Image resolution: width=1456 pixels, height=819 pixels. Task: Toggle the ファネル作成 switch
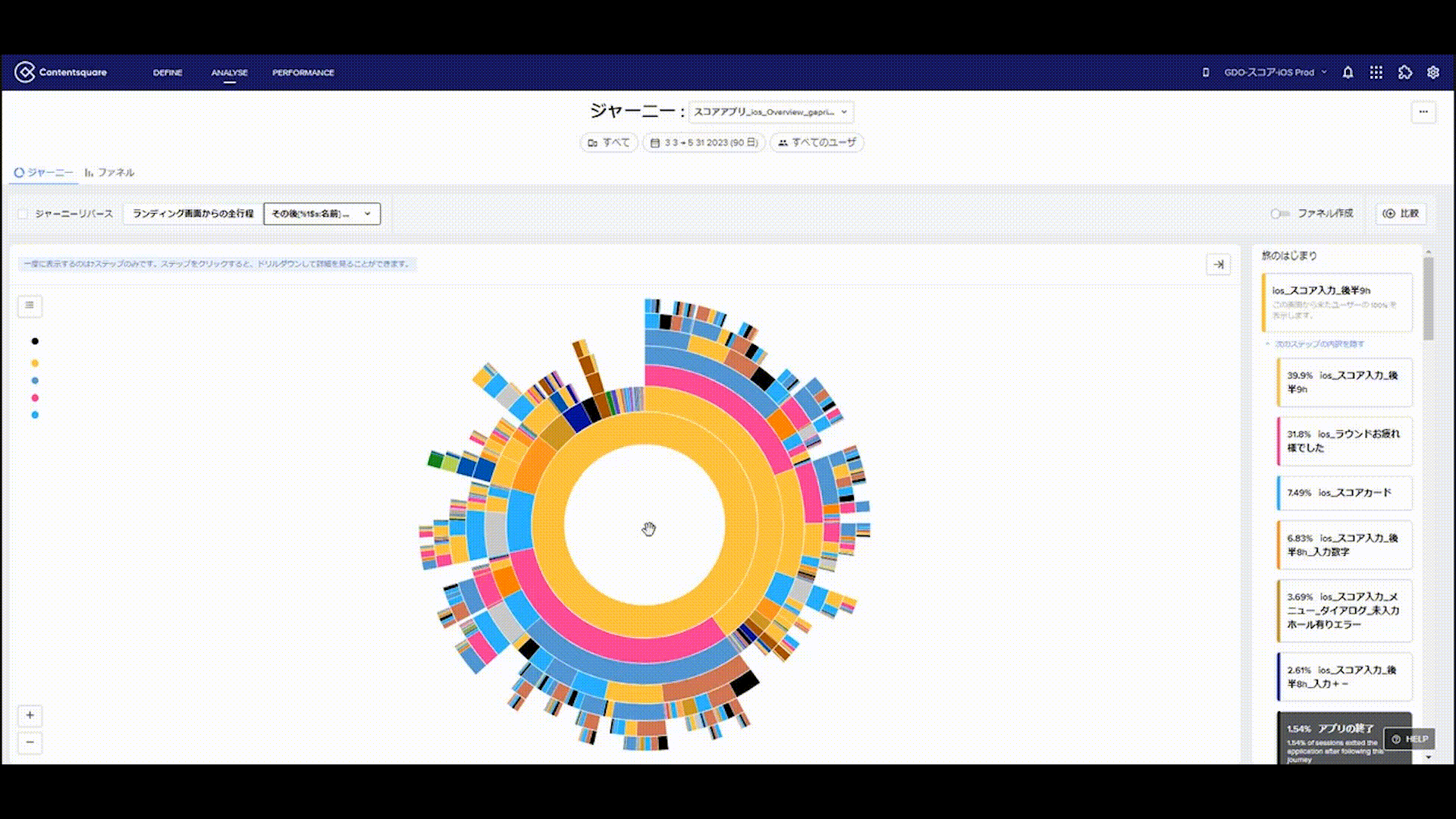coord(1279,214)
